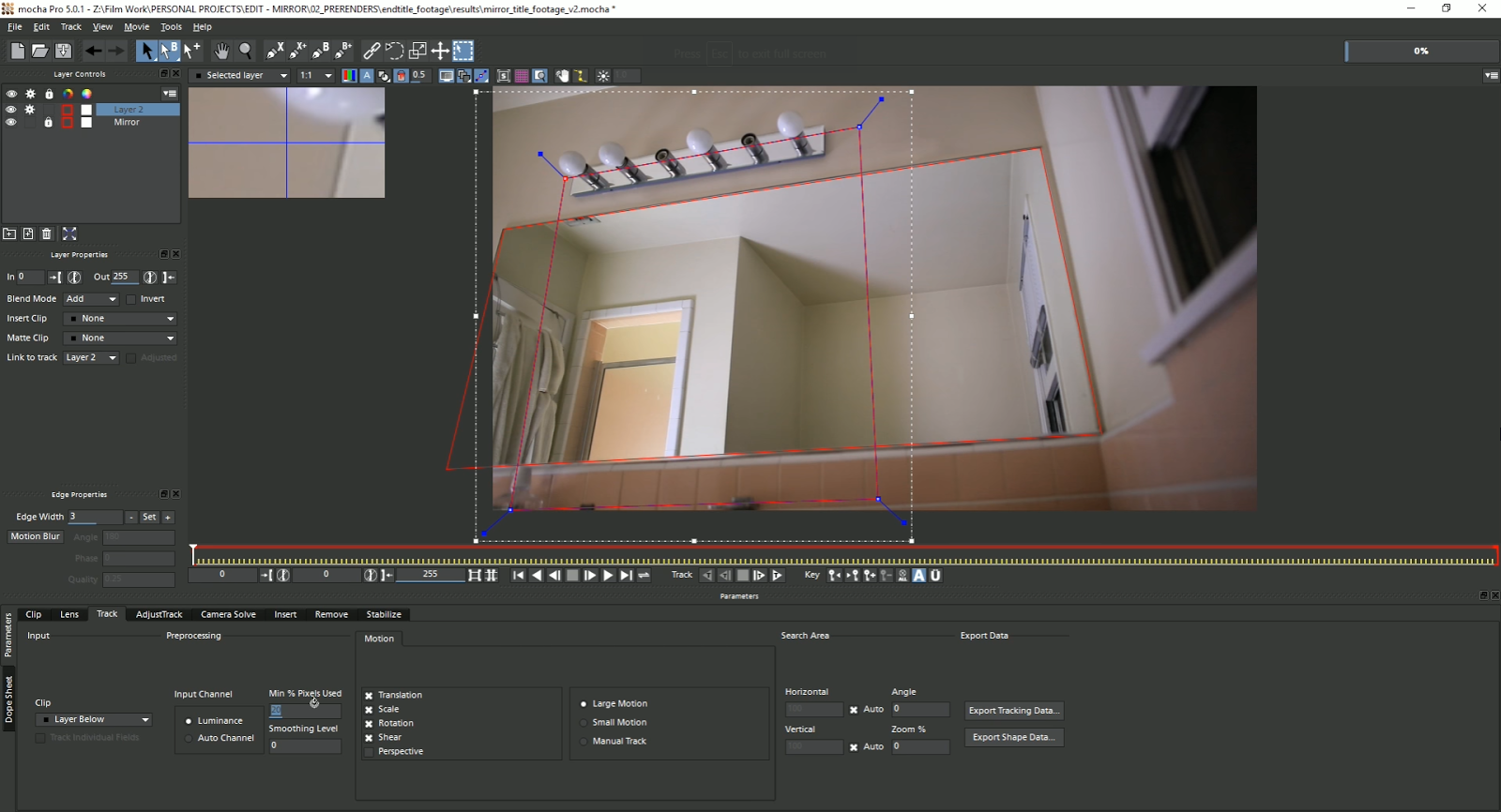The image size is (1501, 812).
Task: Click the Mirror layer white matte color swatch
Action: click(86, 122)
